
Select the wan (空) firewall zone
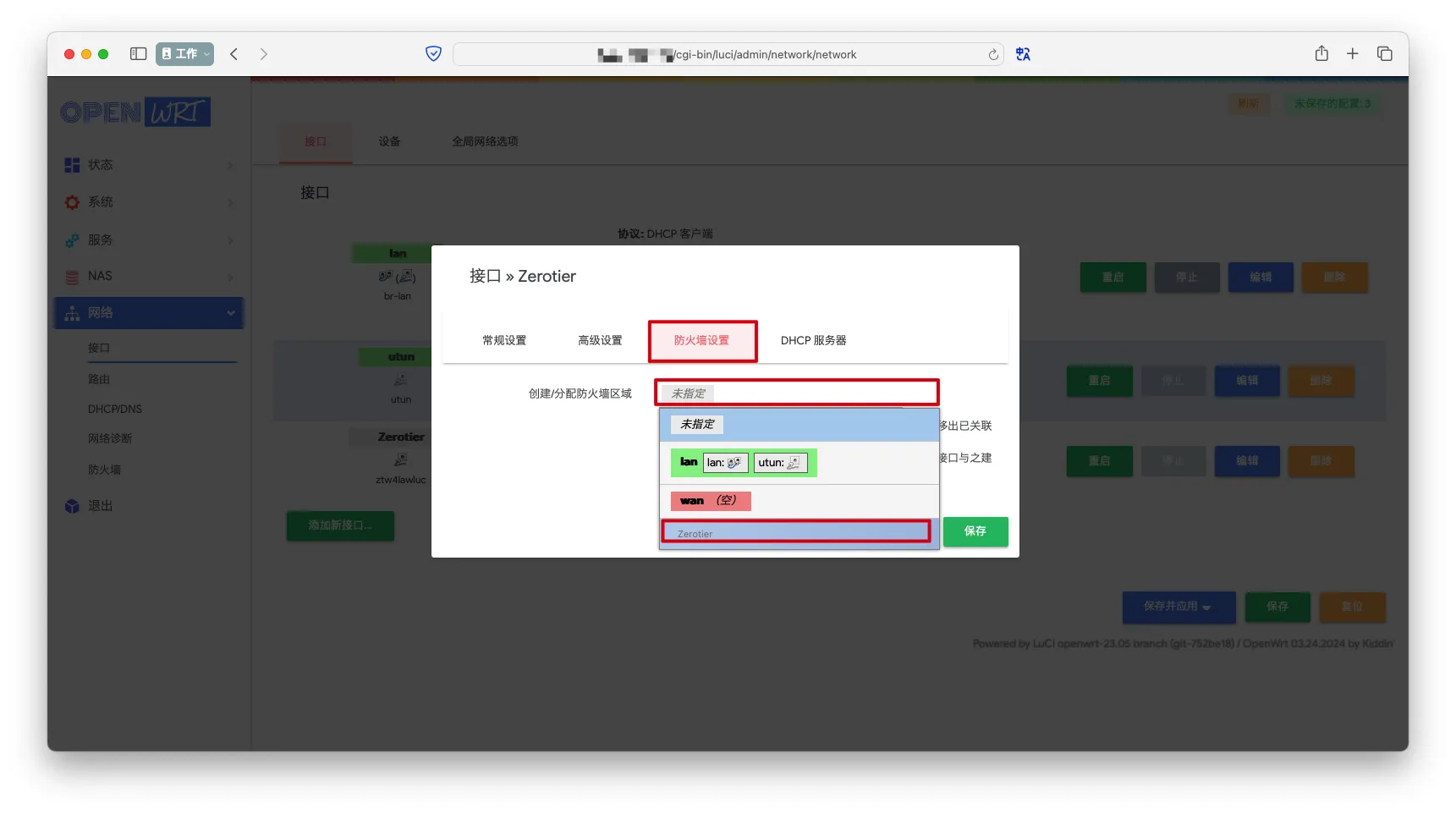(710, 501)
